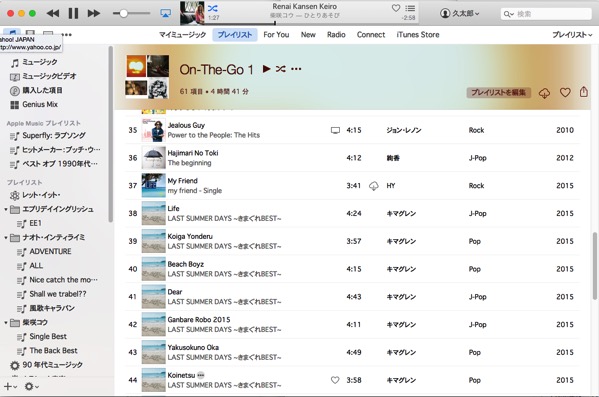599x397 pixels.
Task: Click the sidebar vertical scrollbar
Action: pos(110,134)
